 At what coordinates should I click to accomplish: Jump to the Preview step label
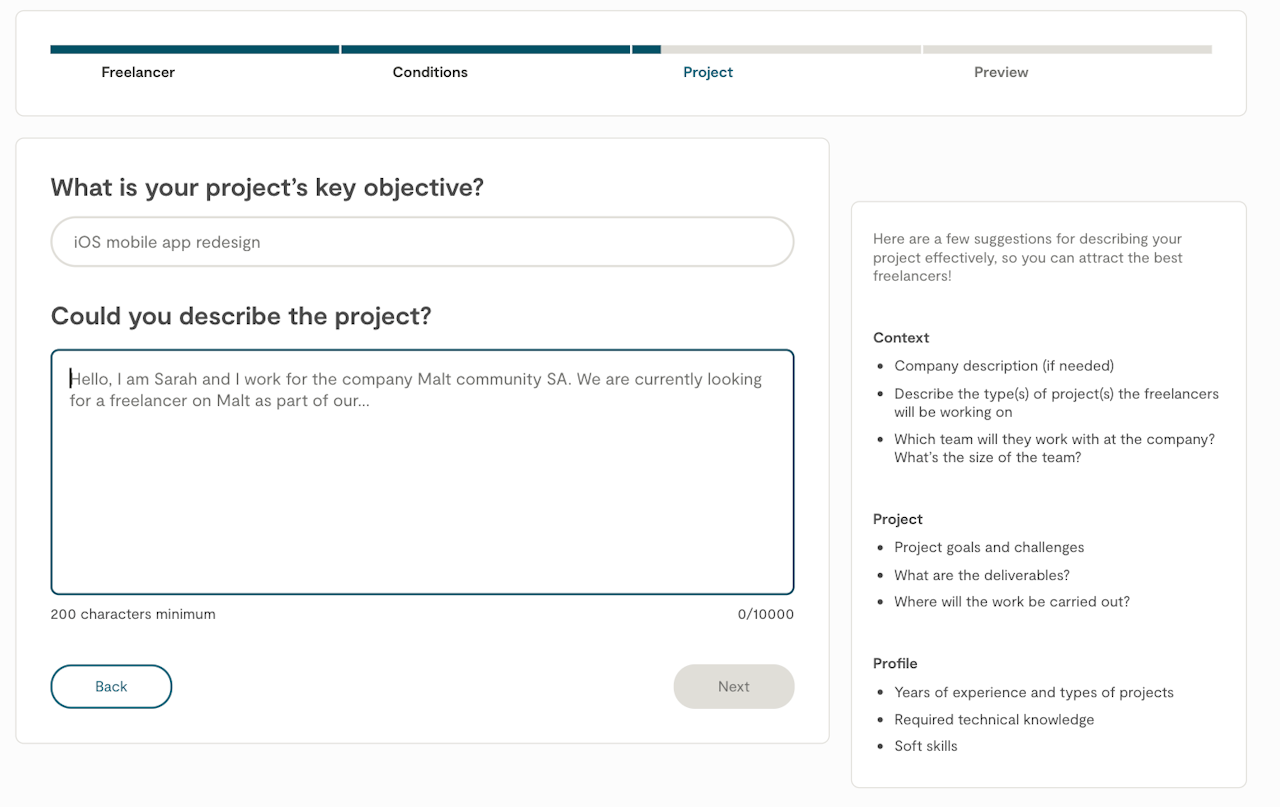[x=1001, y=72]
